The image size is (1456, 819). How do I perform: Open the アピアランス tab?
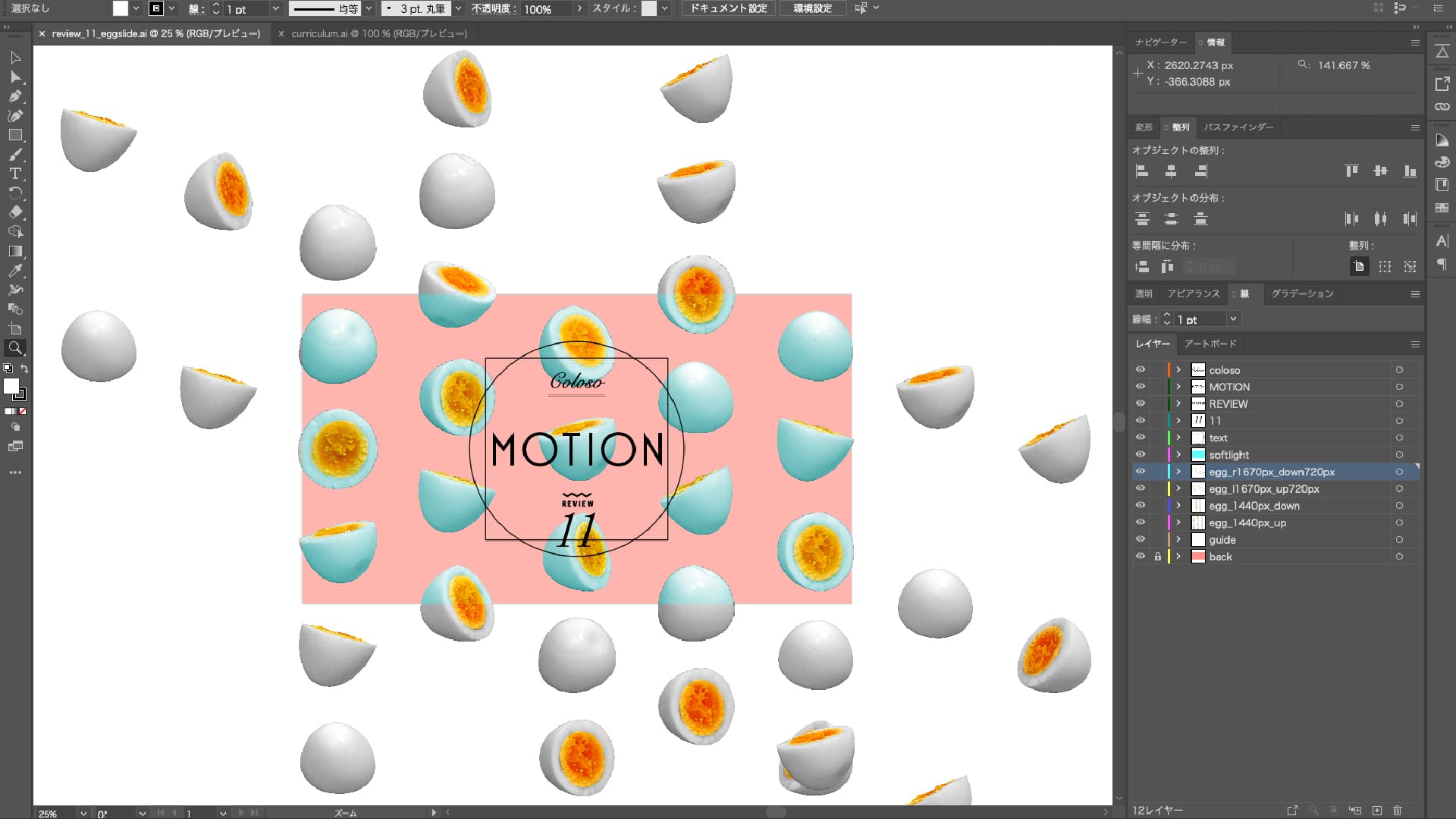point(1194,293)
